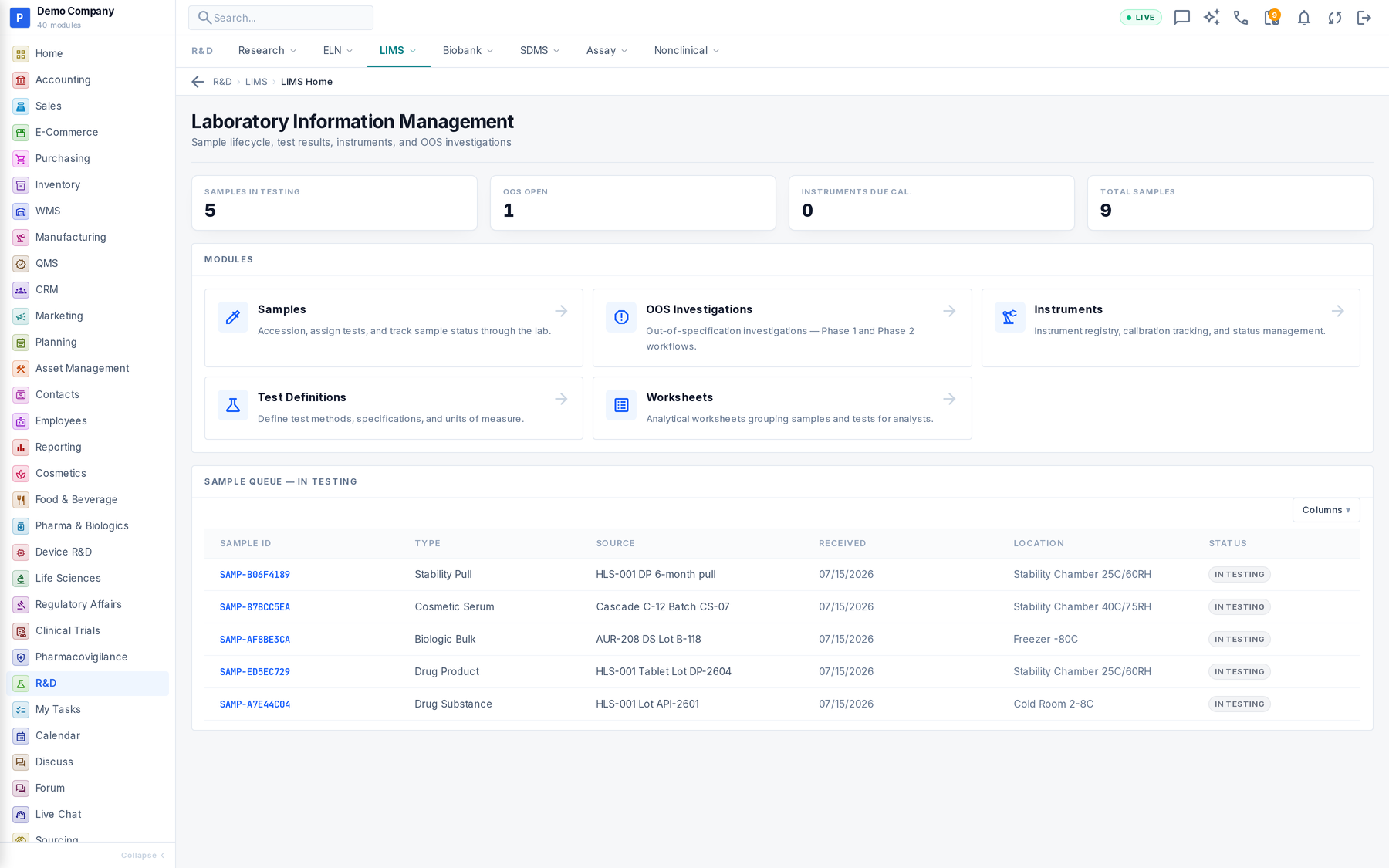This screenshot has width=1389, height=868.
Task: Expand the ELN dropdown menu
Action: 338,51
